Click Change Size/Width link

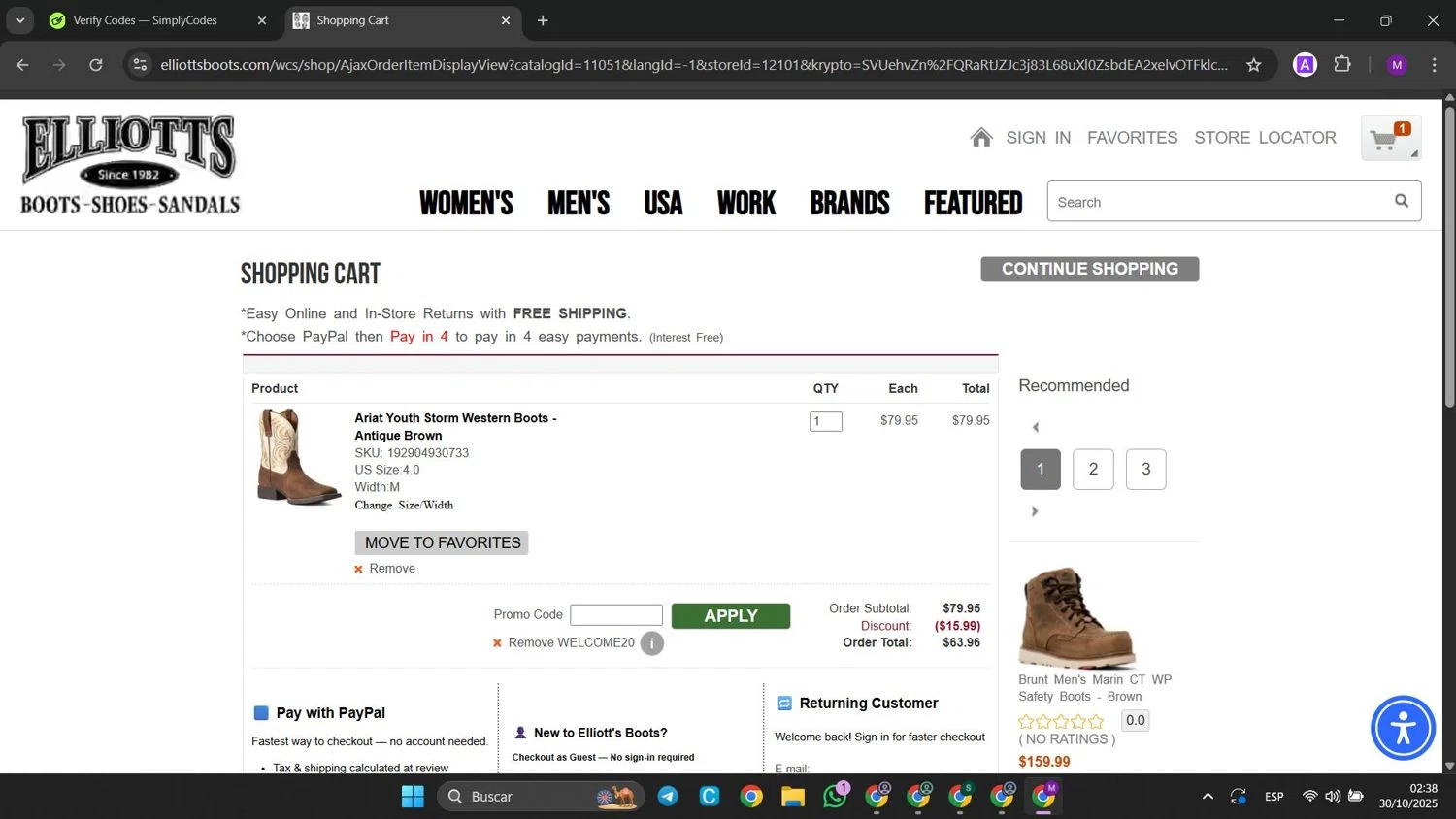404,506
